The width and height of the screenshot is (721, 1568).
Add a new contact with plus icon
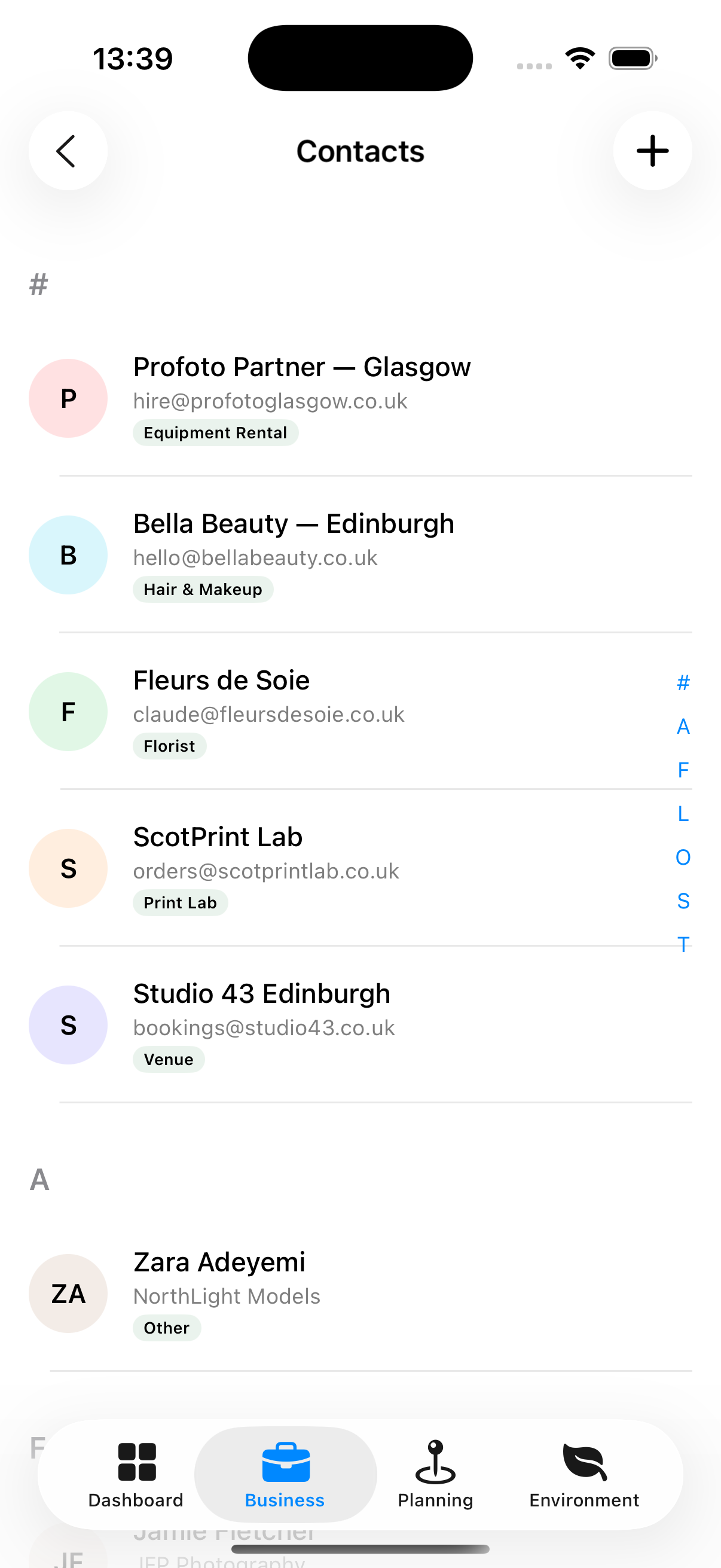tap(652, 151)
